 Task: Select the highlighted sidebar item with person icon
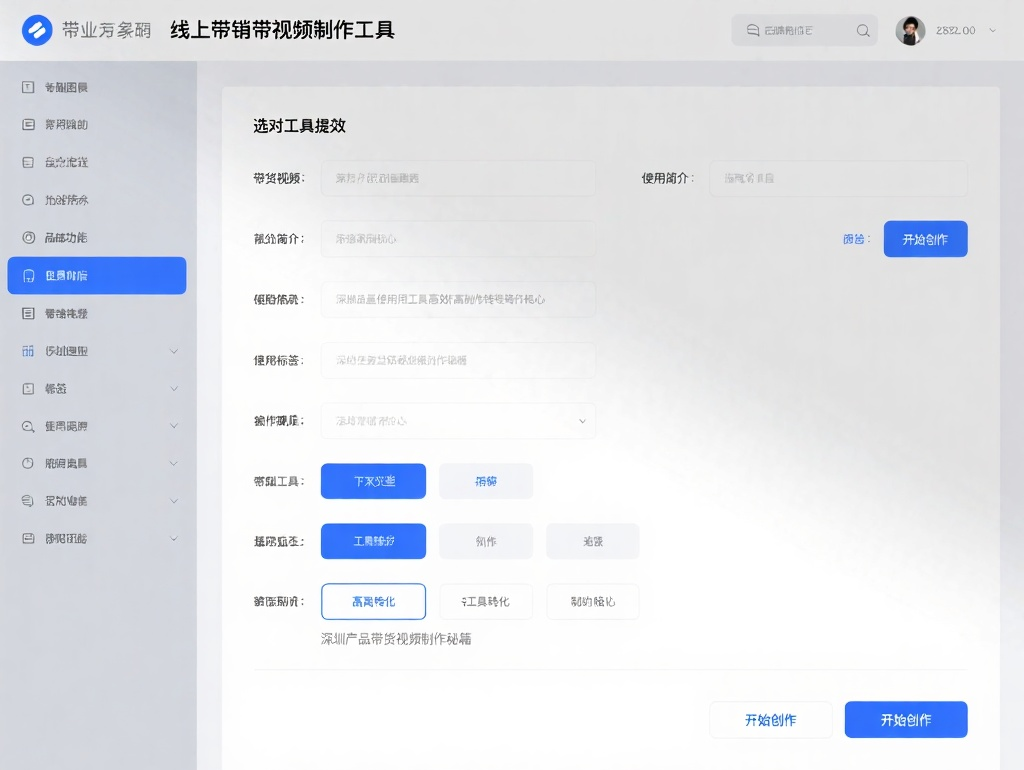[x=96, y=275]
